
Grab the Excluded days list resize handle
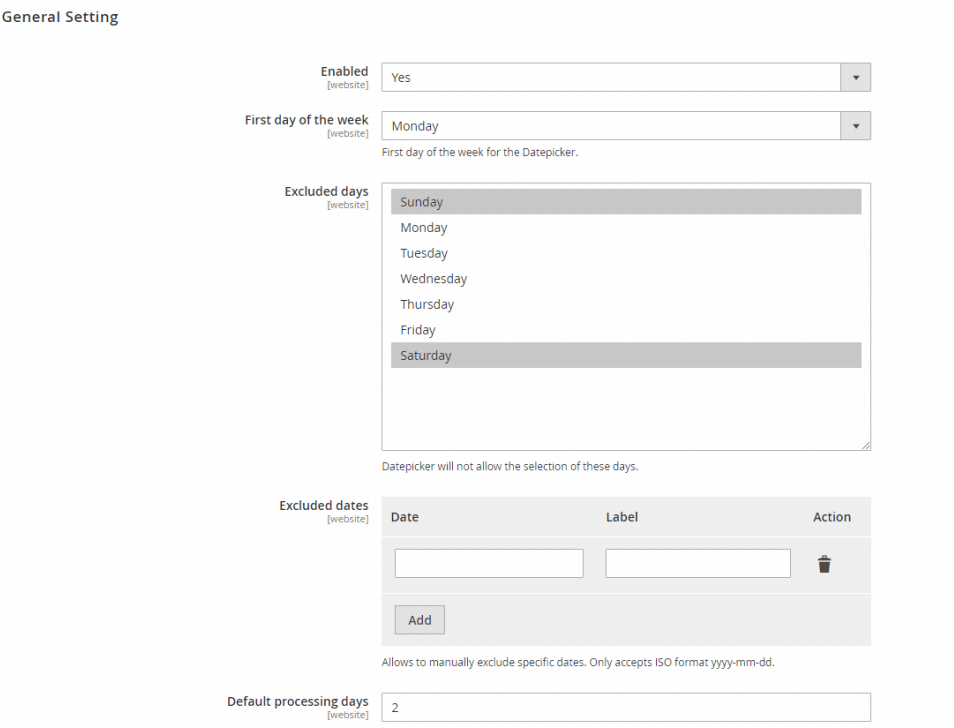point(866,446)
